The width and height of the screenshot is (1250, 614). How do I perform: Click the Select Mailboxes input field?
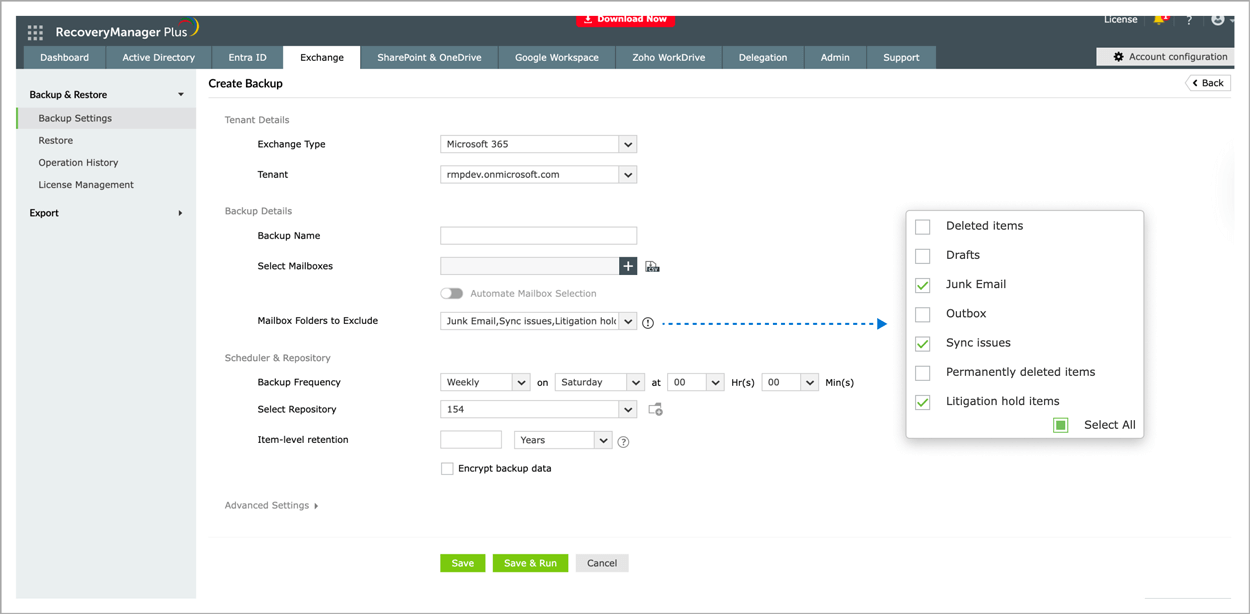(x=529, y=266)
